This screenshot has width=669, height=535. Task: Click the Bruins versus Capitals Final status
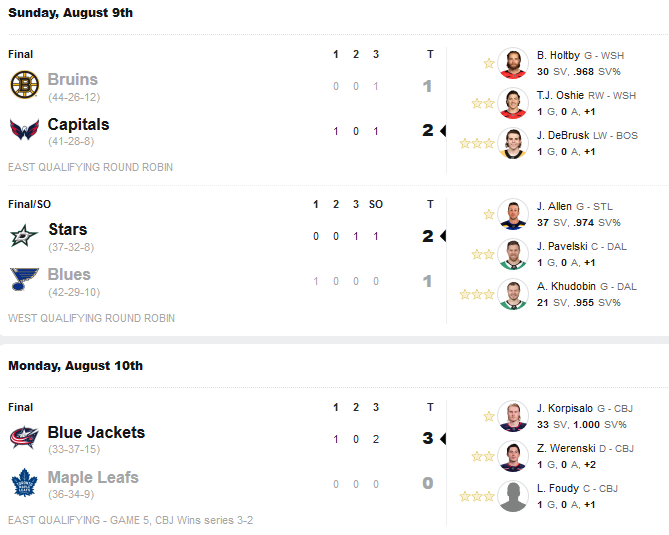pyautogui.click(x=20, y=54)
